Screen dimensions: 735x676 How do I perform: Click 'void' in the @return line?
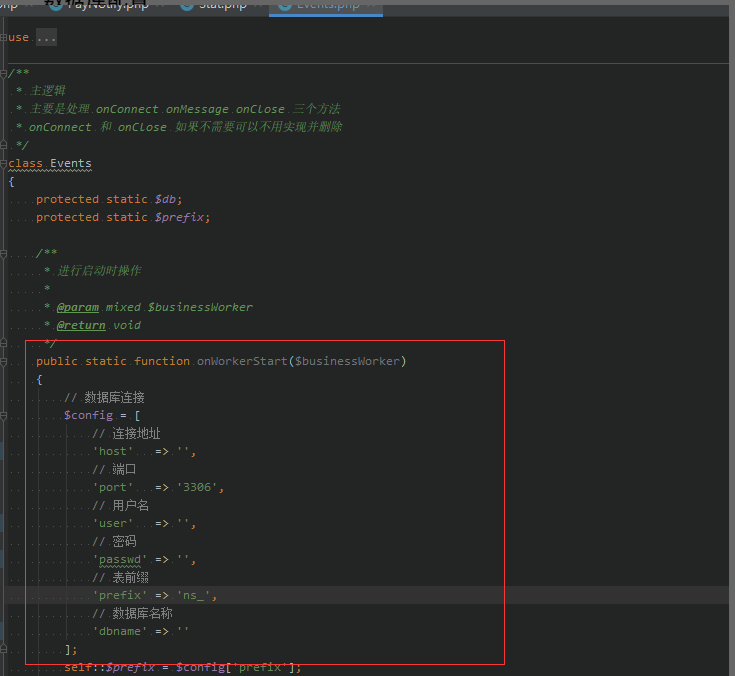[x=127, y=325]
